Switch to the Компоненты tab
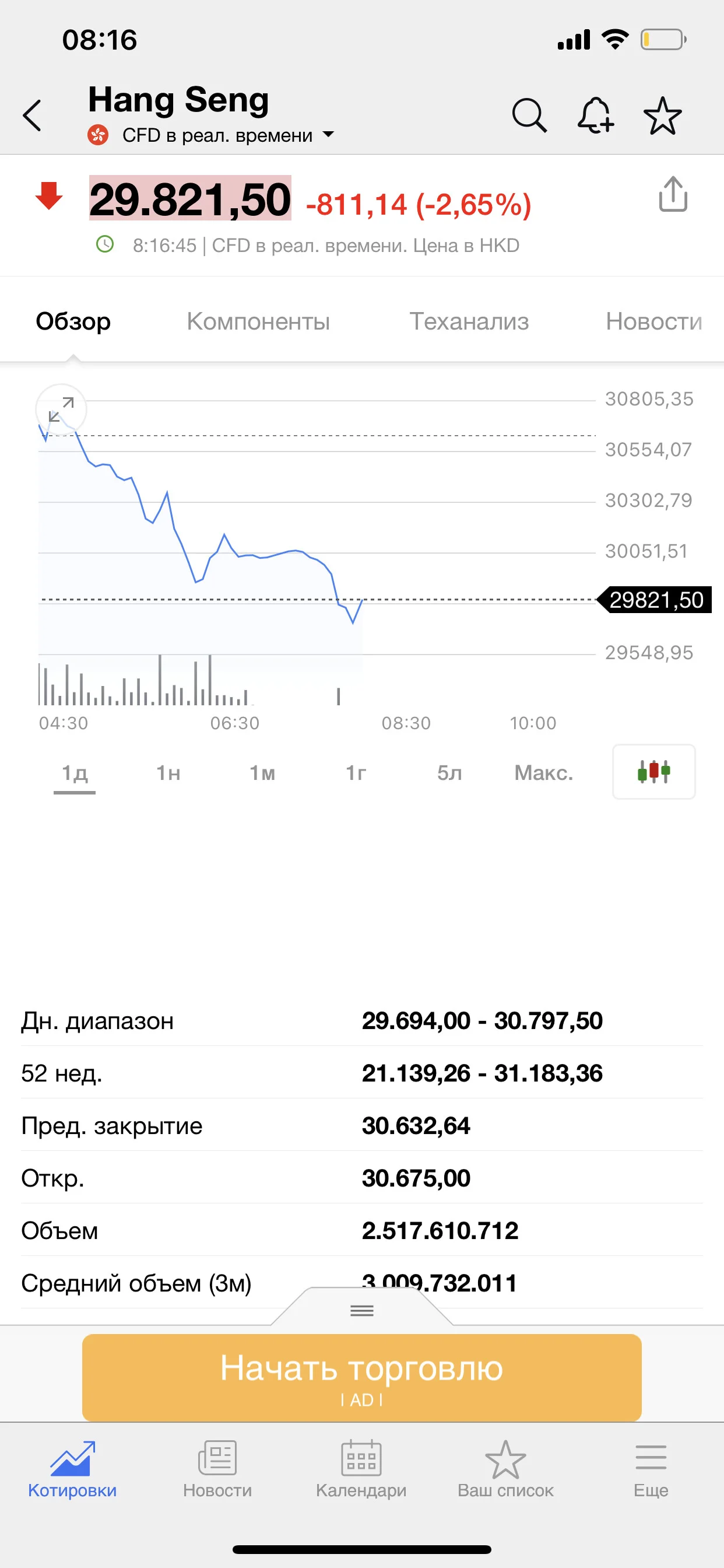The width and height of the screenshot is (724, 1568). click(258, 321)
